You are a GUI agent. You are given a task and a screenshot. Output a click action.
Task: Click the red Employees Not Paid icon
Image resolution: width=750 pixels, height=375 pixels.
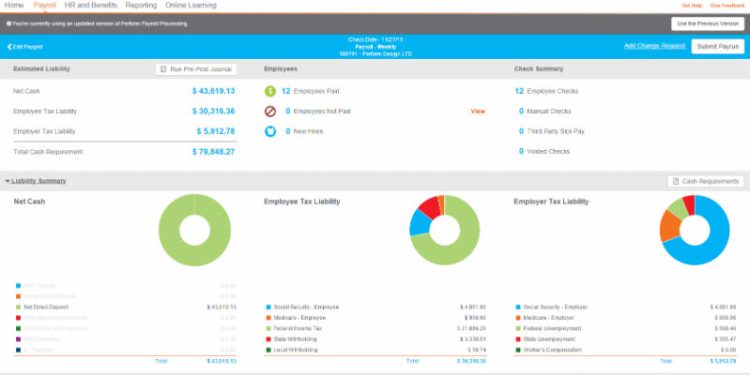(x=270, y=111)
